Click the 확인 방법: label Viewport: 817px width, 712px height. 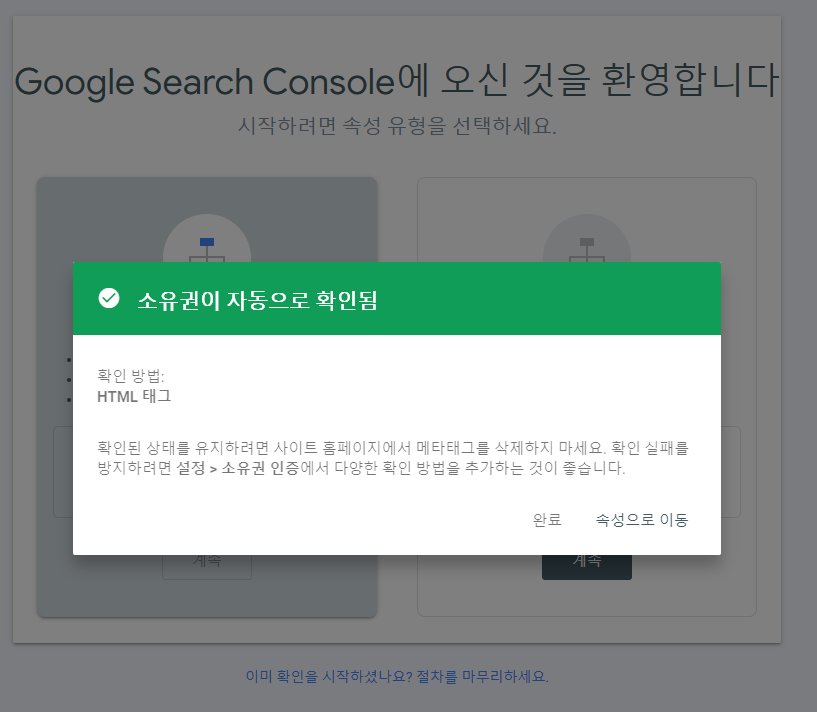coord(131,376)
